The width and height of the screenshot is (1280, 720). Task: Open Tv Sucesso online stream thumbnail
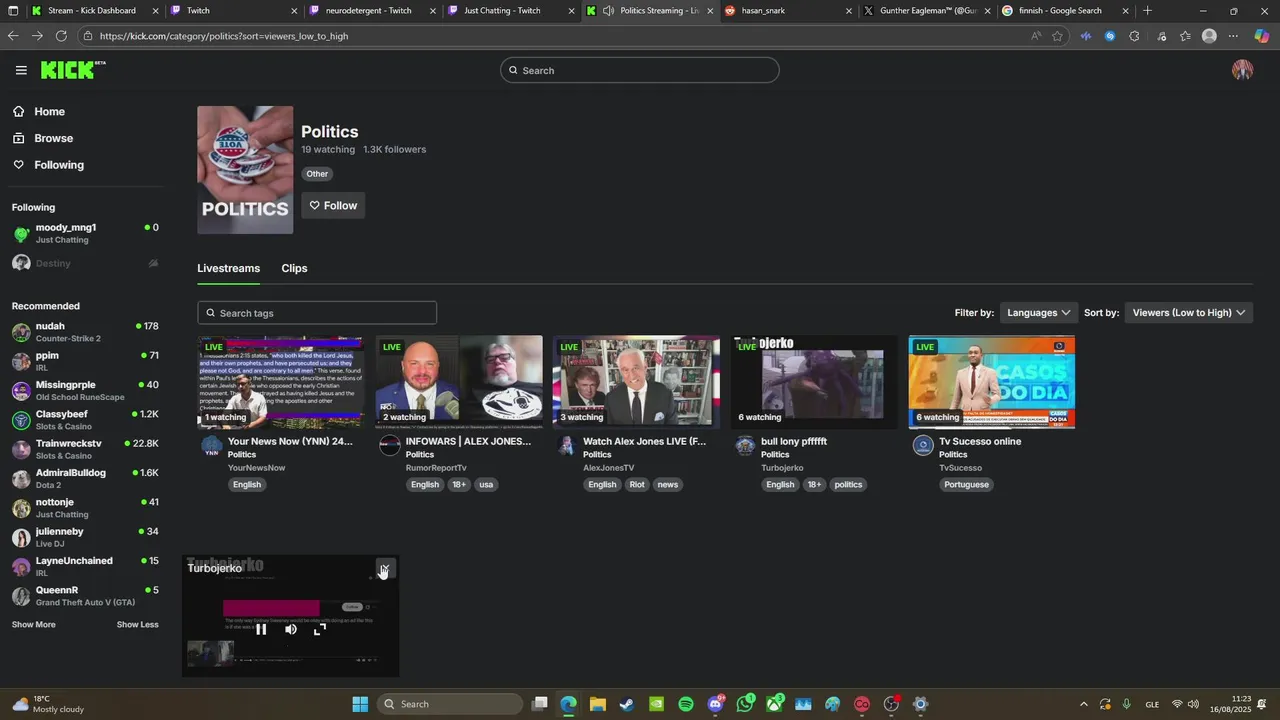[992, 382]
